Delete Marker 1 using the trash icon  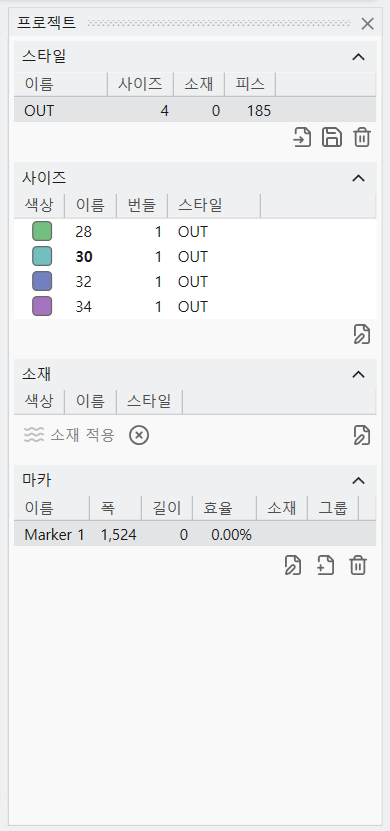pyautogui.click(x=358, y=565)
